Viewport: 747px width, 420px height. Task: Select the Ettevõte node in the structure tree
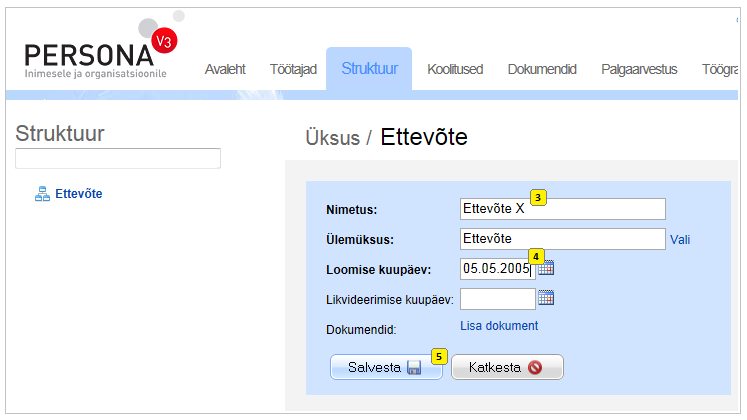(x=78, y=194)
